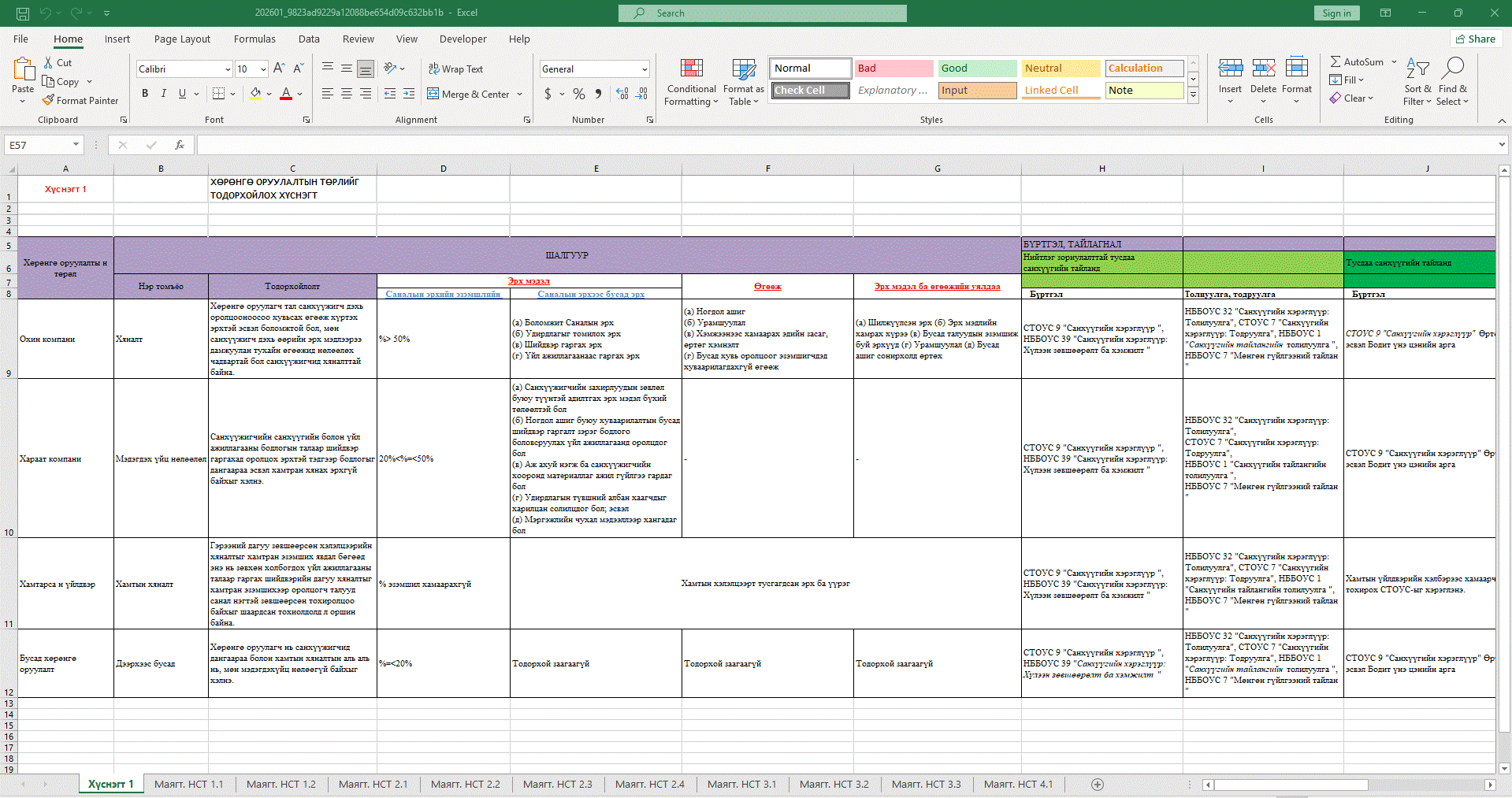Add a new sheet with plus icon
Image resolution: width=1512 pixels, height=798 pixels.
point(1098,785)
